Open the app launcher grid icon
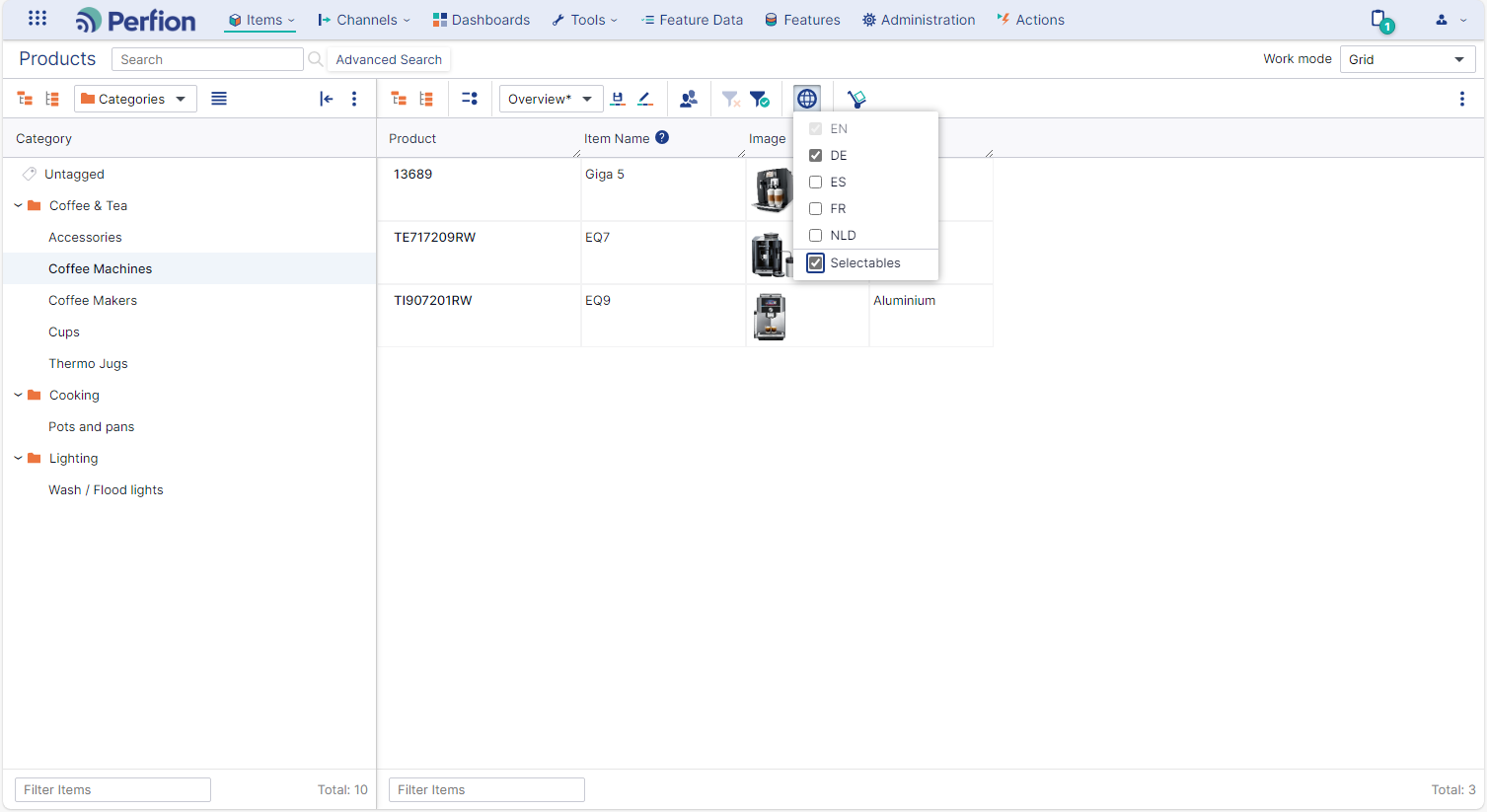Image resolution: width=1487 pixels, height=812 pixels. [37, 19]
